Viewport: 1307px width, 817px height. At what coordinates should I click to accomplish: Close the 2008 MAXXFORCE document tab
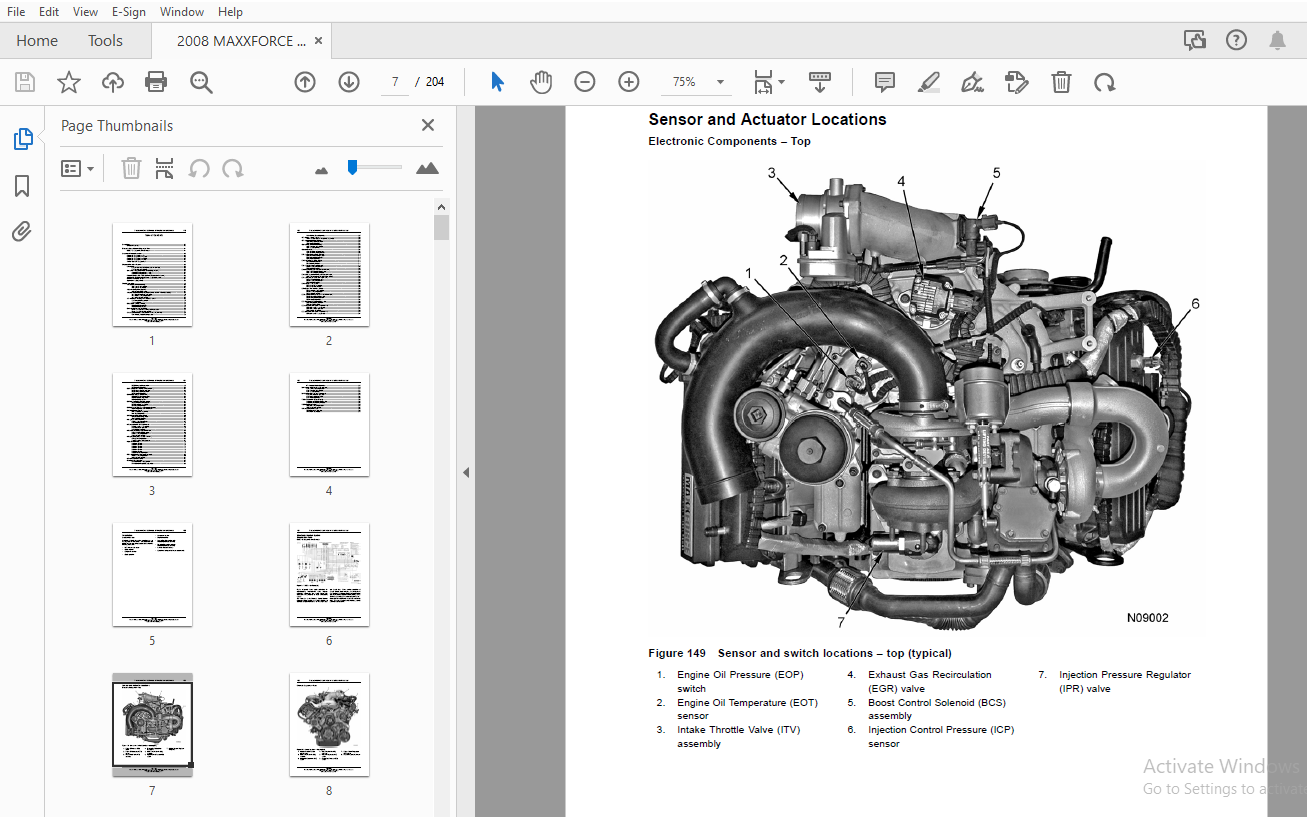click(318, 41)
